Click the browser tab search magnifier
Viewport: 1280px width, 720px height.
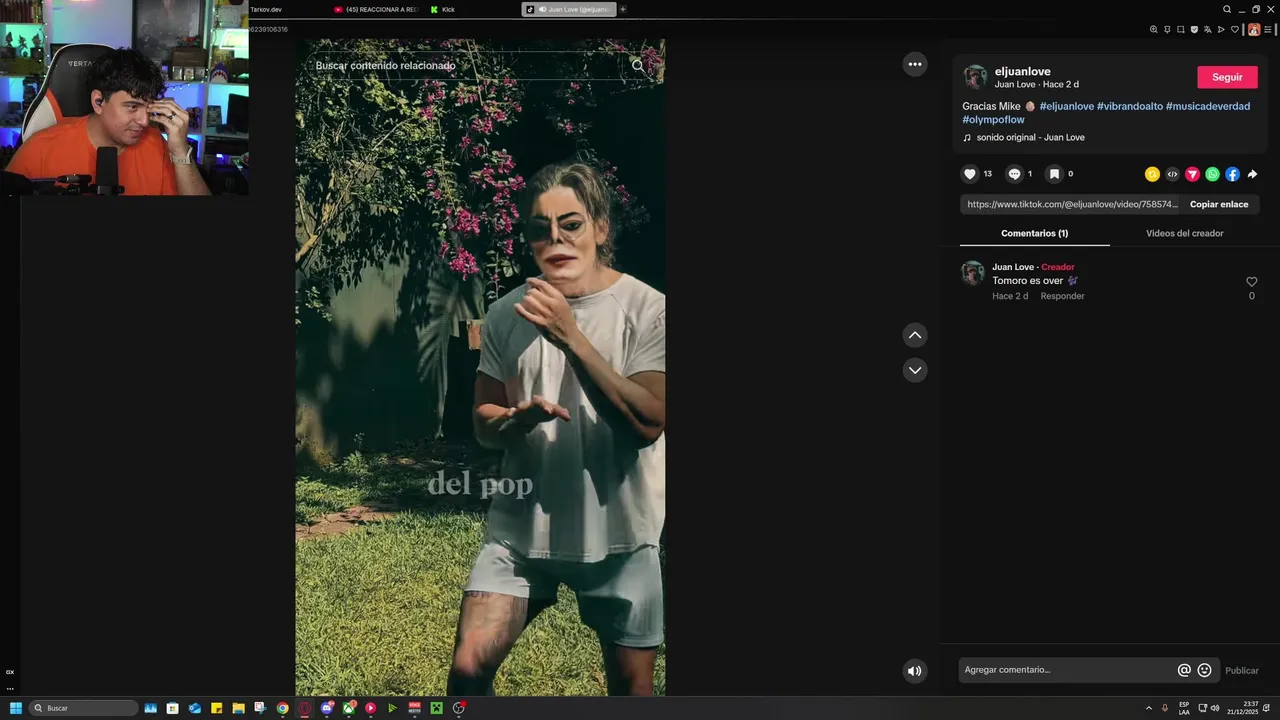click(1227, 9)
